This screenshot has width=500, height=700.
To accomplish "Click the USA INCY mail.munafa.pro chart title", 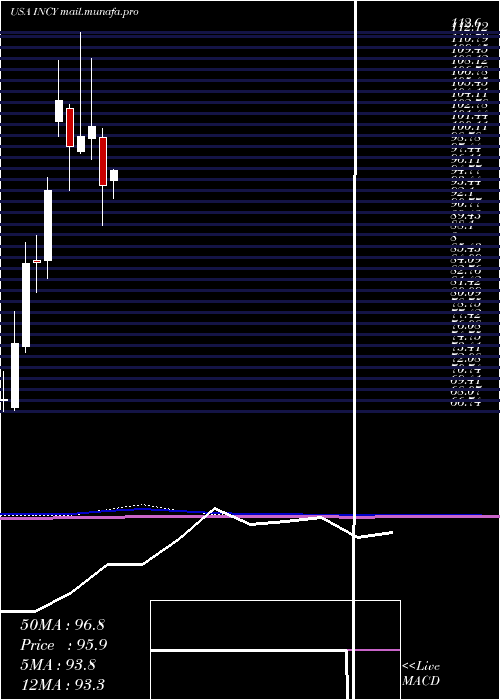I will coord(74,12).
